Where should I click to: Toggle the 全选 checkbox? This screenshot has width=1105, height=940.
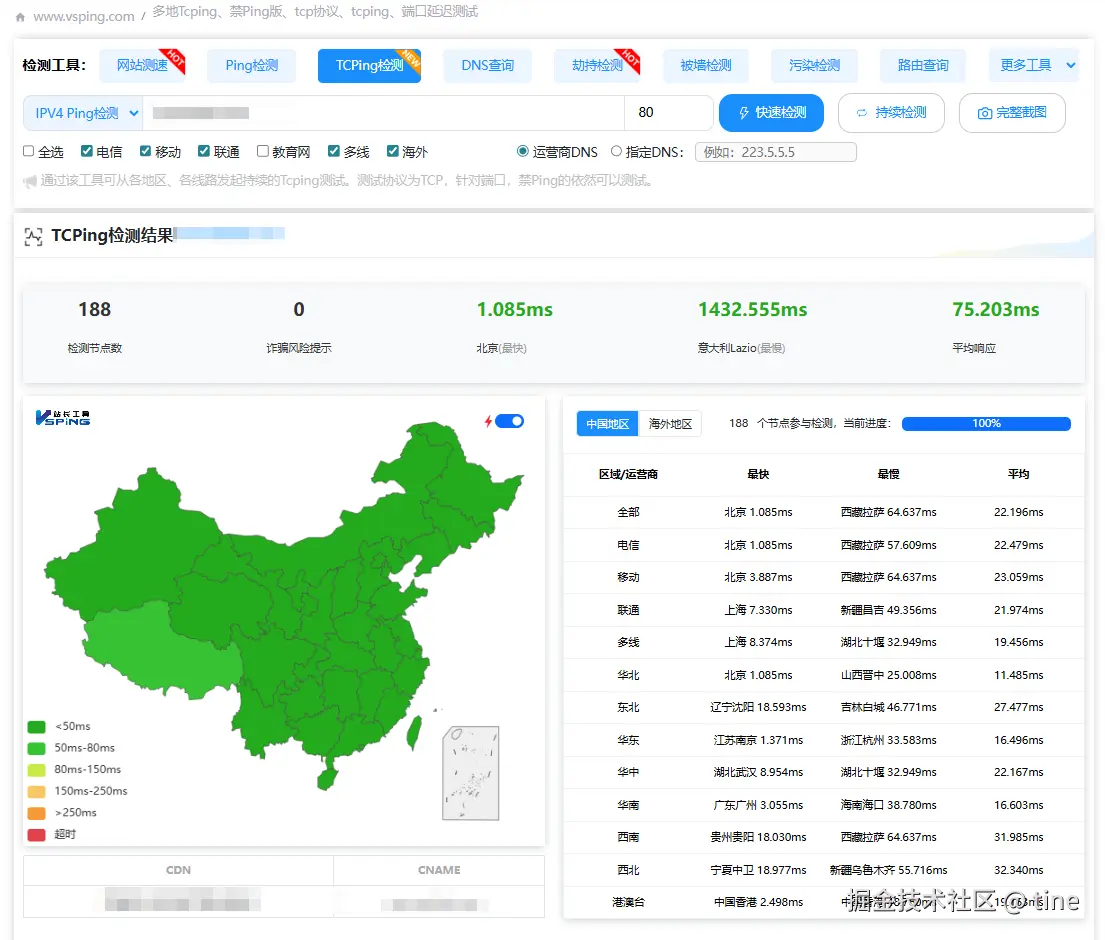tap(29, 151)
